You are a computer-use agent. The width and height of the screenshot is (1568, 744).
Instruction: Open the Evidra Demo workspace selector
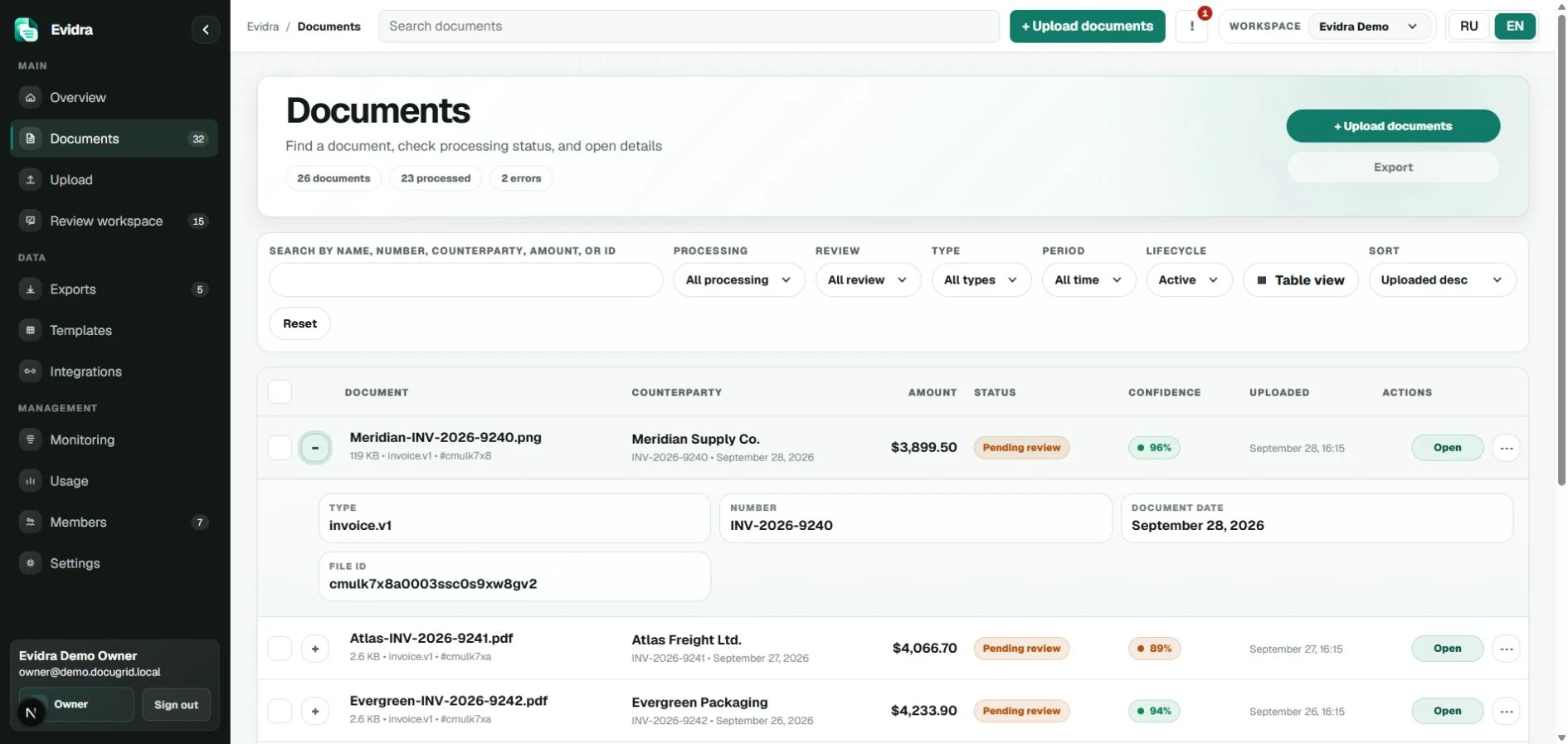pyautogui.click(x=1370, y=27)
